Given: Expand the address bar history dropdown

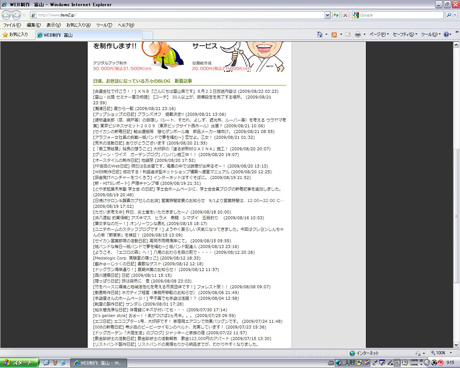Looking at the screenshot, I should pyautogui.click(x=327, y=15).
